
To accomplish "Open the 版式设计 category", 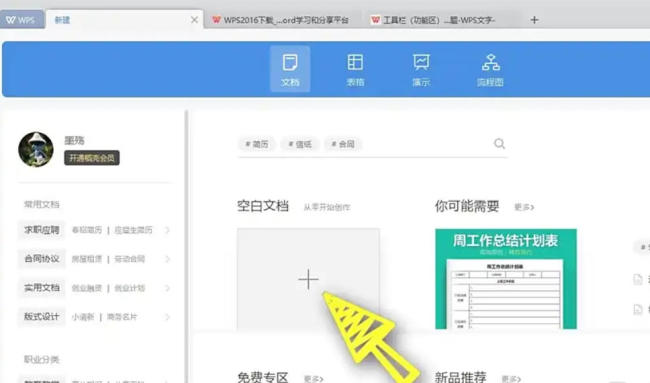I will pos(42,317).
